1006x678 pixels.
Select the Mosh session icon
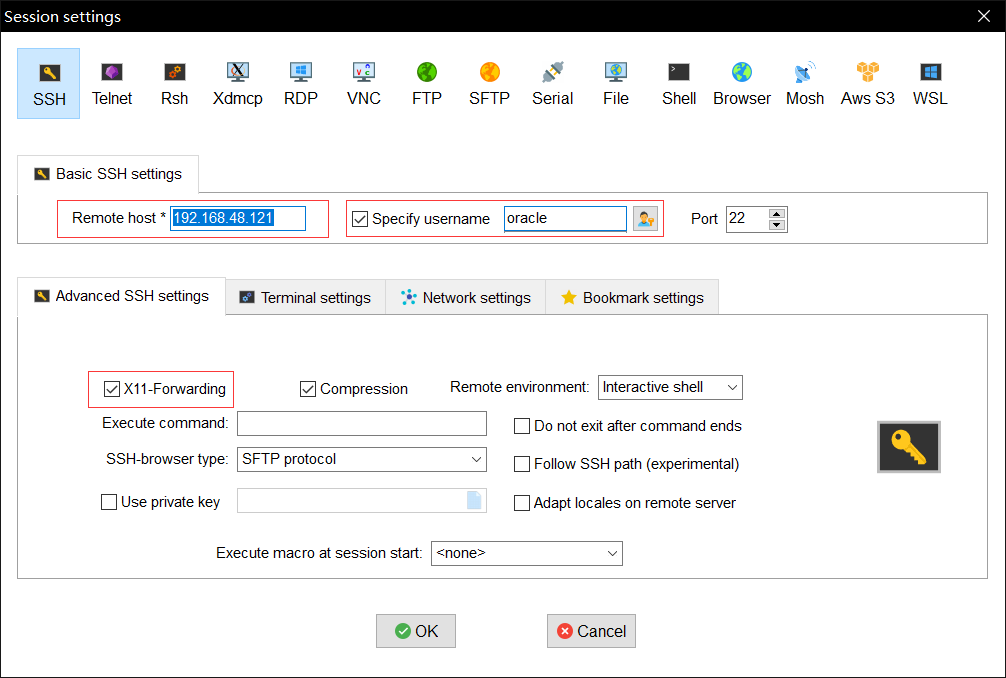[805, 83]
